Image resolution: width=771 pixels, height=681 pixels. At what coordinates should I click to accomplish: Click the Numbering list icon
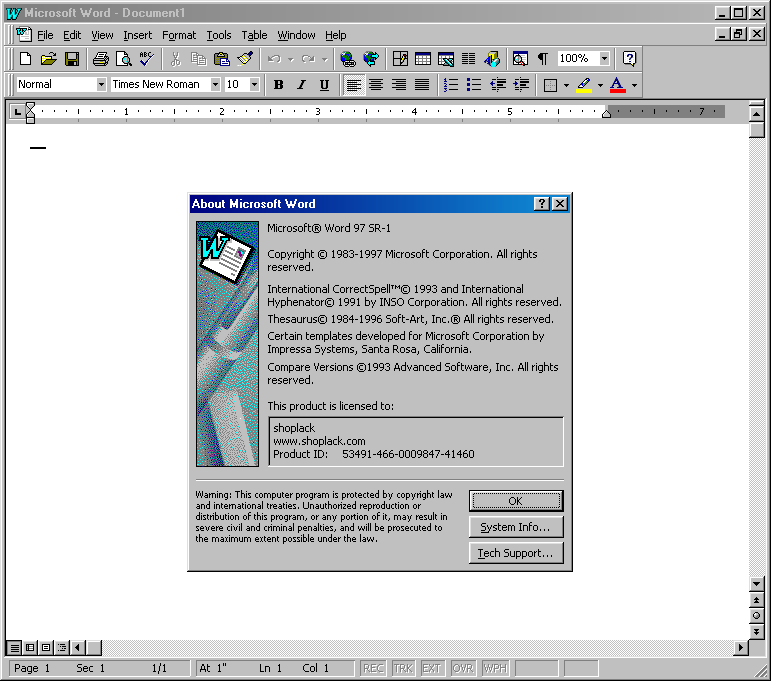[x=450, y=85]
